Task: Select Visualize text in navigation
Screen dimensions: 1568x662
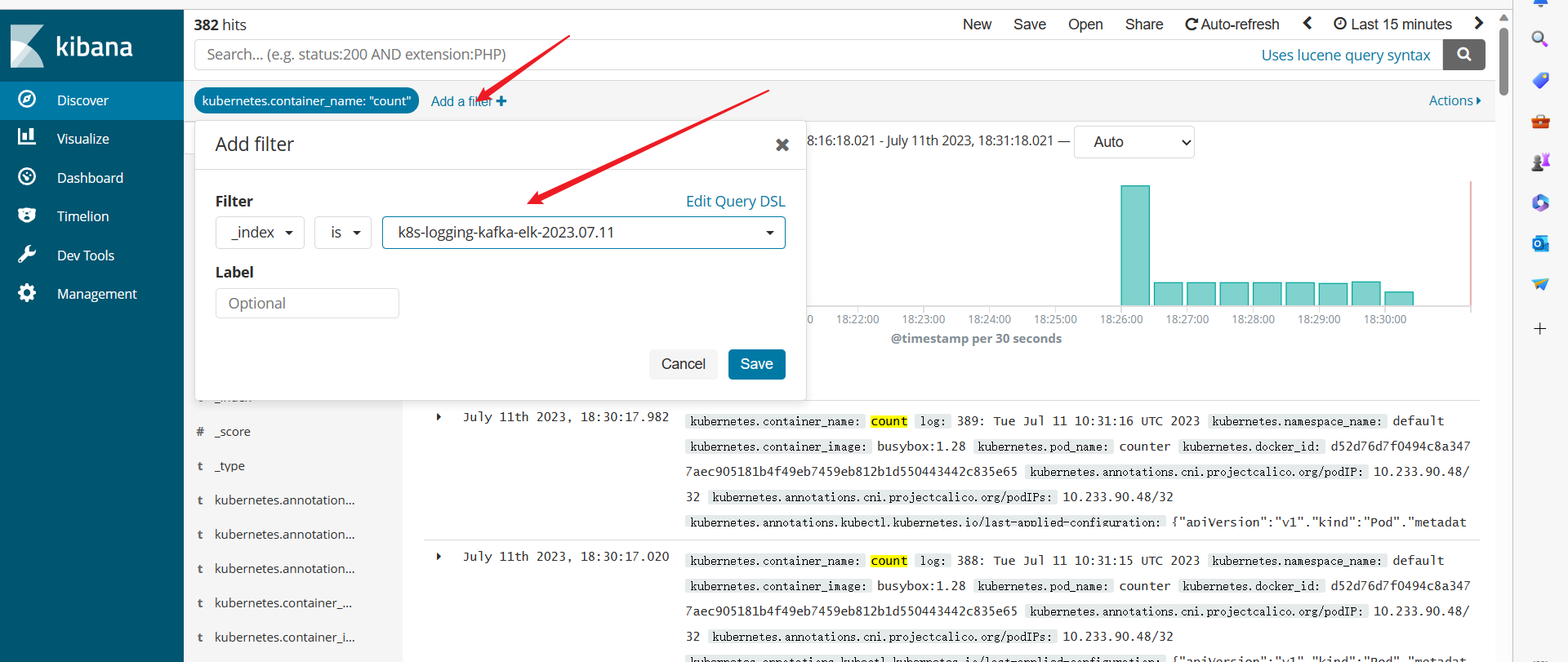Action: 82,139
